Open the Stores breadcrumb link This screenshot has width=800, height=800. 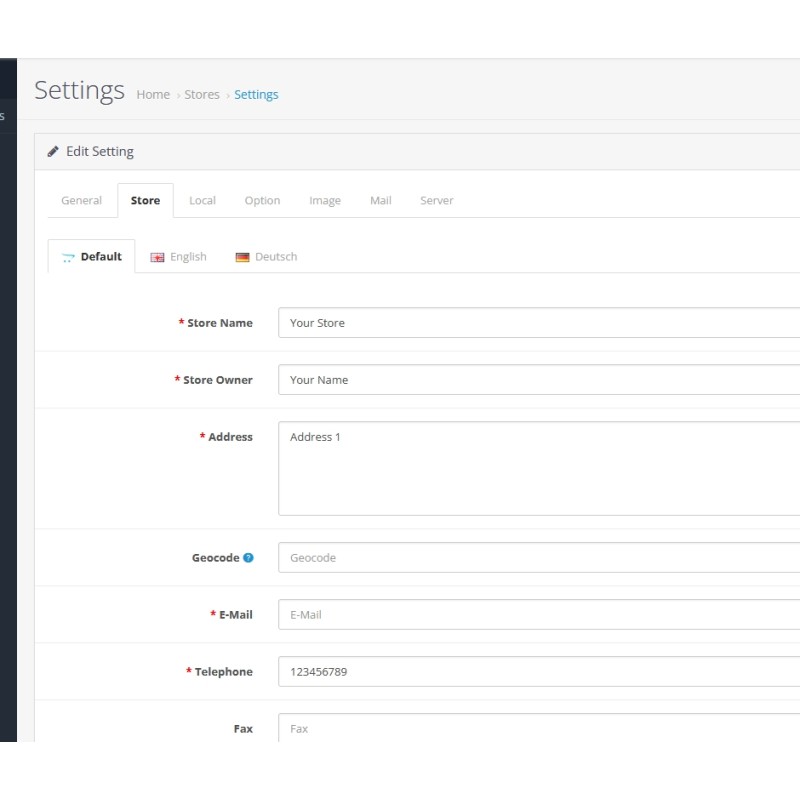tap(201, 95)
